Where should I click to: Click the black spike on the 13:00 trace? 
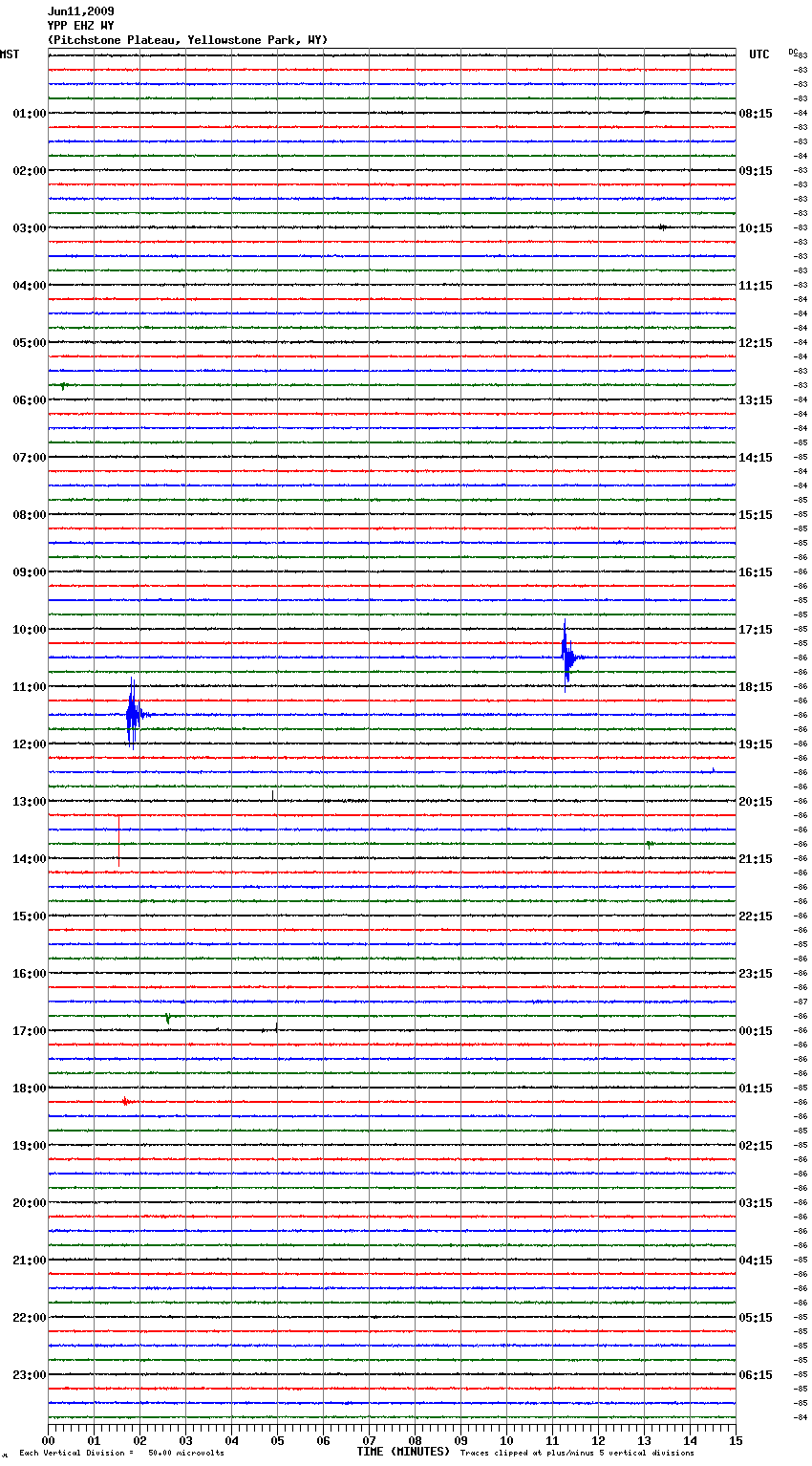(272, 795)
